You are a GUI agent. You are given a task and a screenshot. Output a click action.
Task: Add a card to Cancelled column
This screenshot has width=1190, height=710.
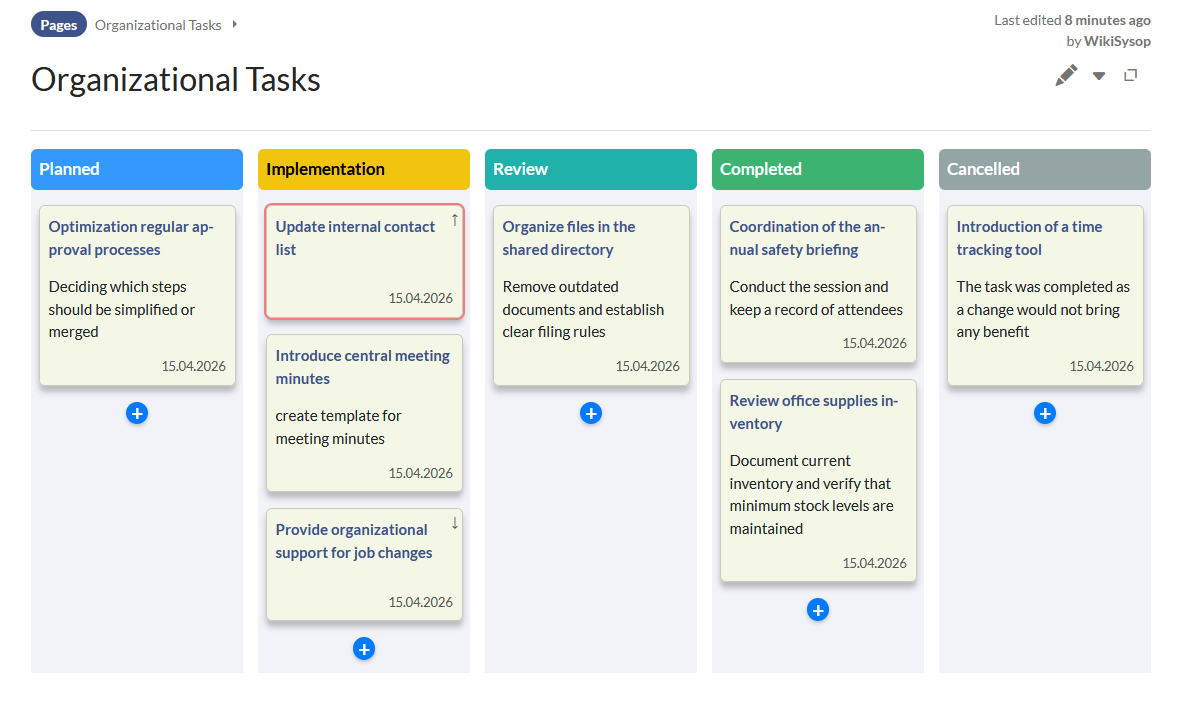[1045, 413]
